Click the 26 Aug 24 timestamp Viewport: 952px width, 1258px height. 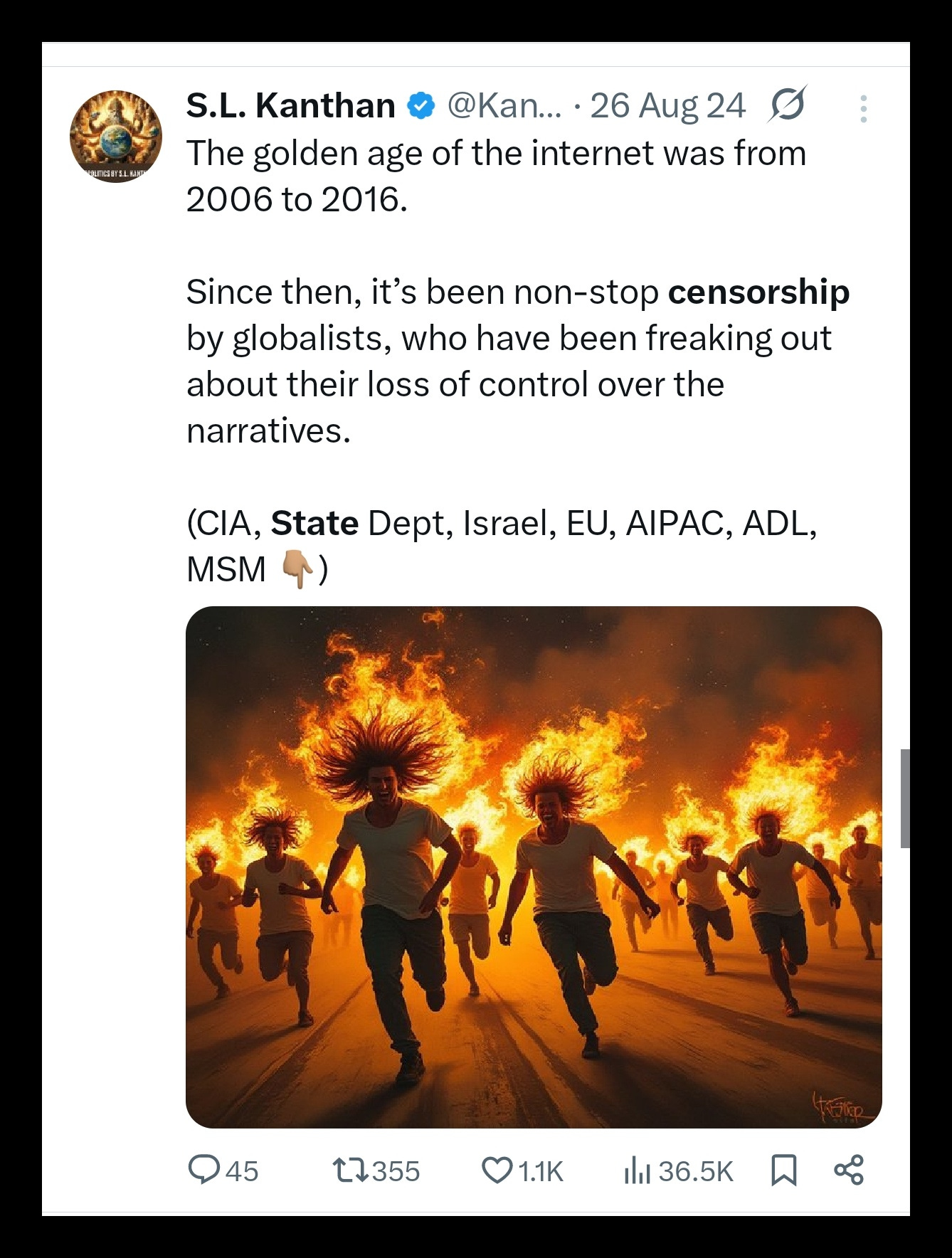click(667, 106)
